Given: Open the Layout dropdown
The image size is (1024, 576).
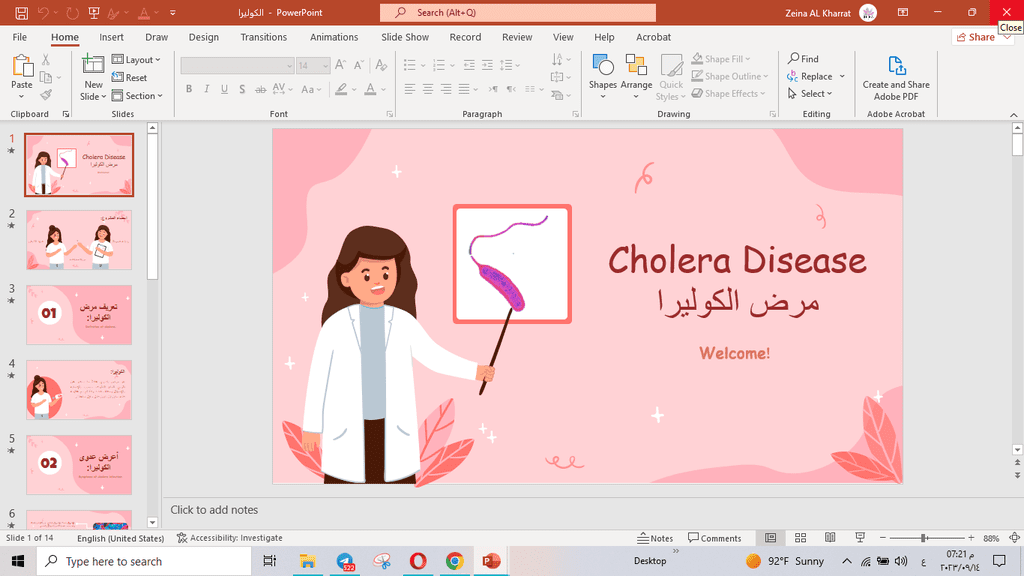Looking at the screenshot, I should pyautogui.click(x=136, y=59).
